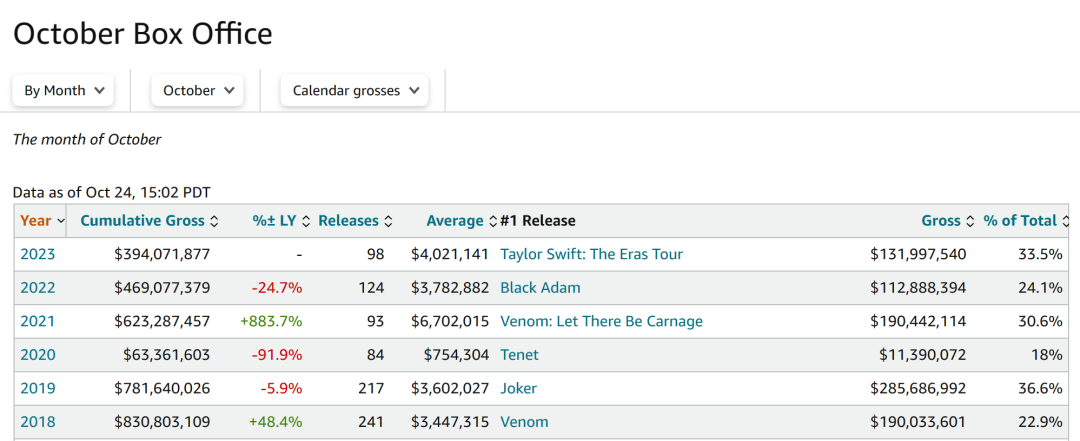Click sort arrows beside %± LY
The image size is (1080, 441).
[306, 221]
